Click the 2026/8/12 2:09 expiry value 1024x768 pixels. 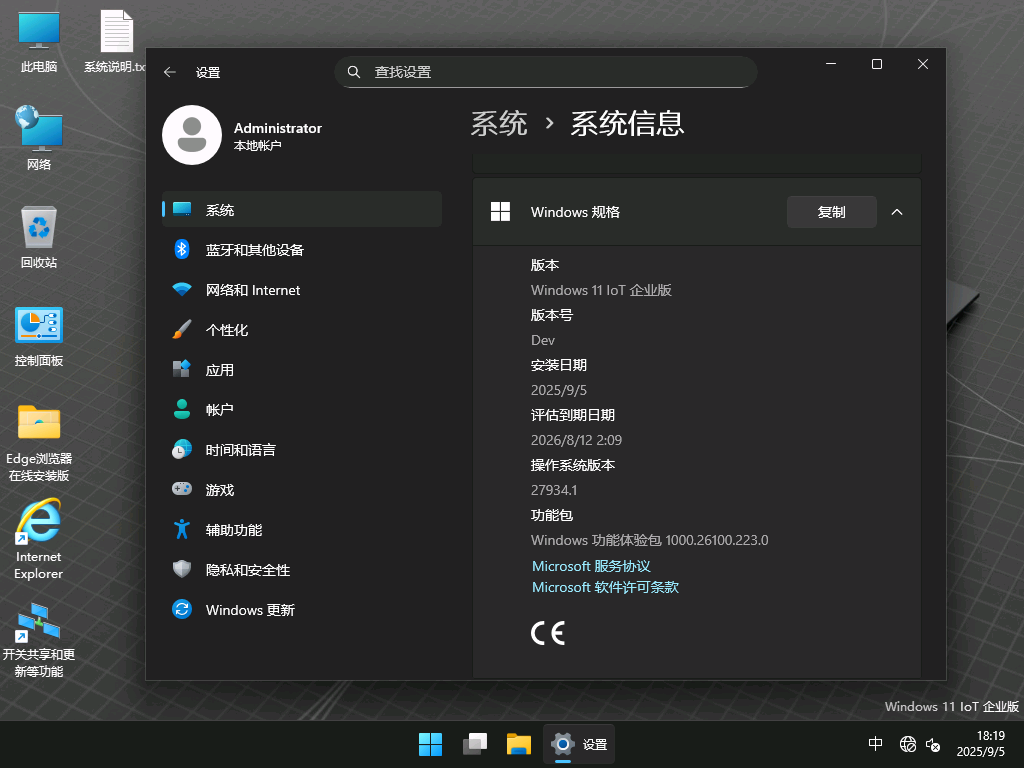point(576,440)
